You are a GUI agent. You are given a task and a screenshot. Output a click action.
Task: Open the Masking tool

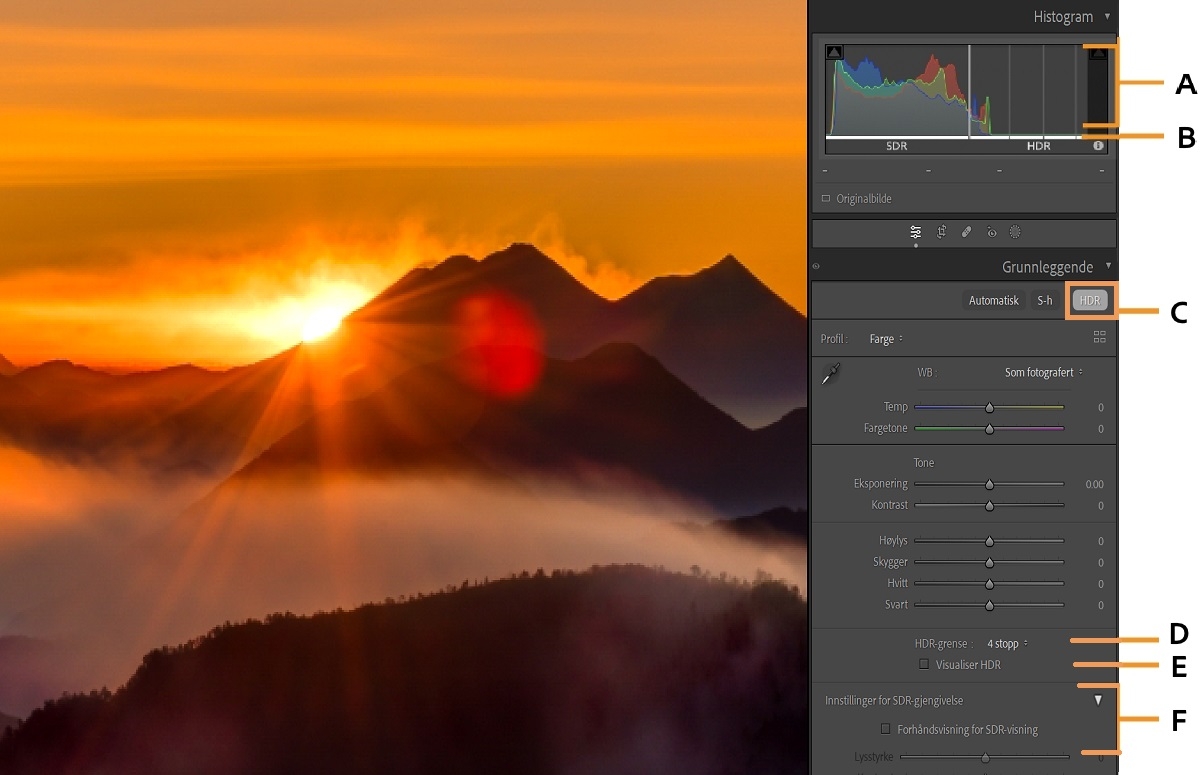tap(1015, 232)
